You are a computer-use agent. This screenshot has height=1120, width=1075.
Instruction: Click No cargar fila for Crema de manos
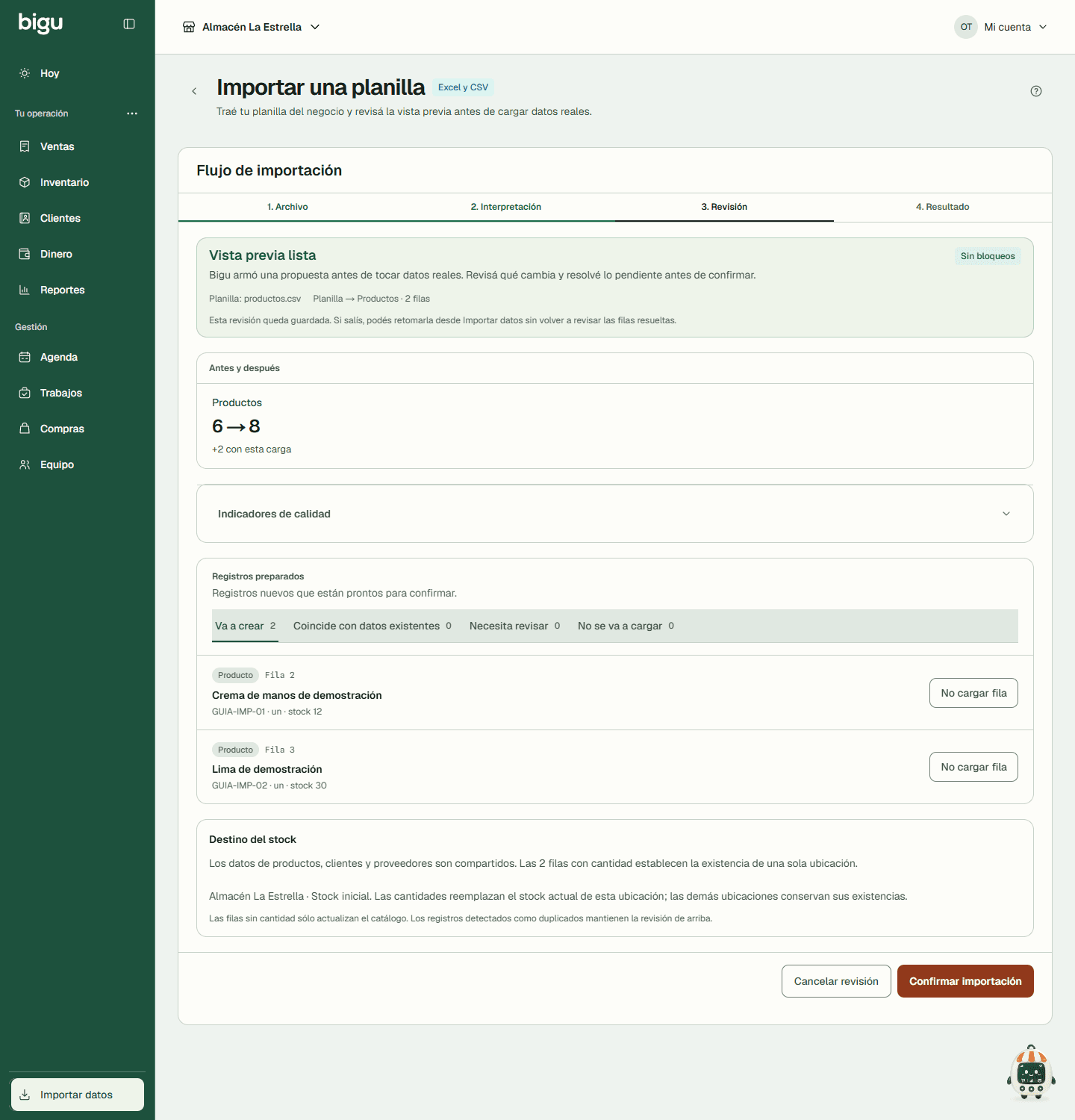pos(973,693)
